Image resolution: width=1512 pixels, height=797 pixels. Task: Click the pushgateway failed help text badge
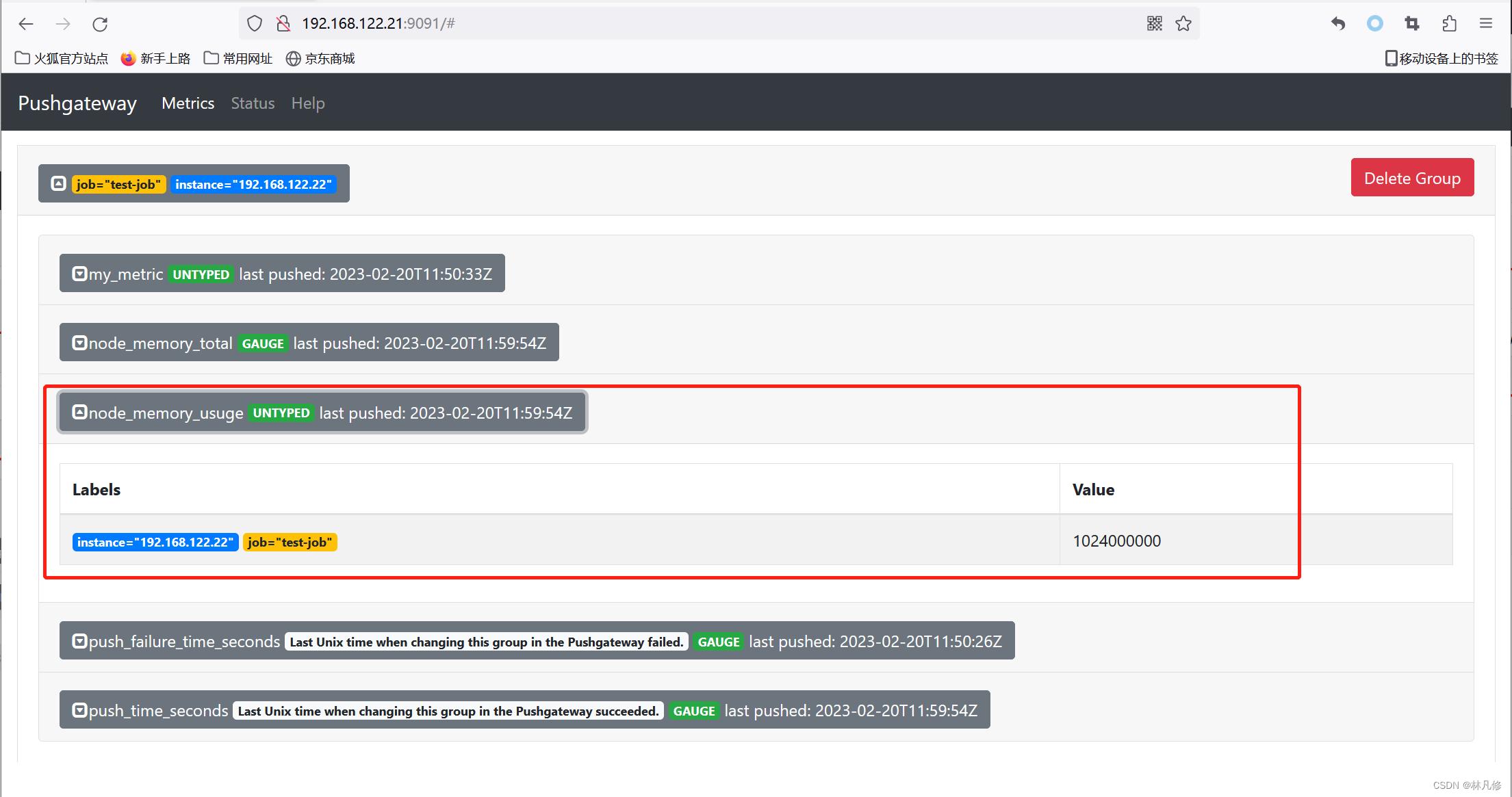487,642
